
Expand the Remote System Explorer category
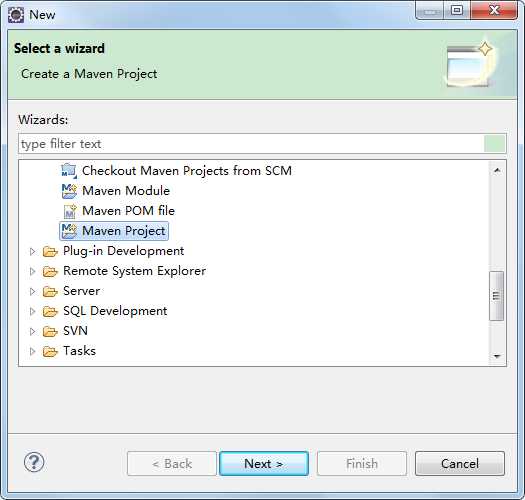pyautogui.click(x=32, y=271)
